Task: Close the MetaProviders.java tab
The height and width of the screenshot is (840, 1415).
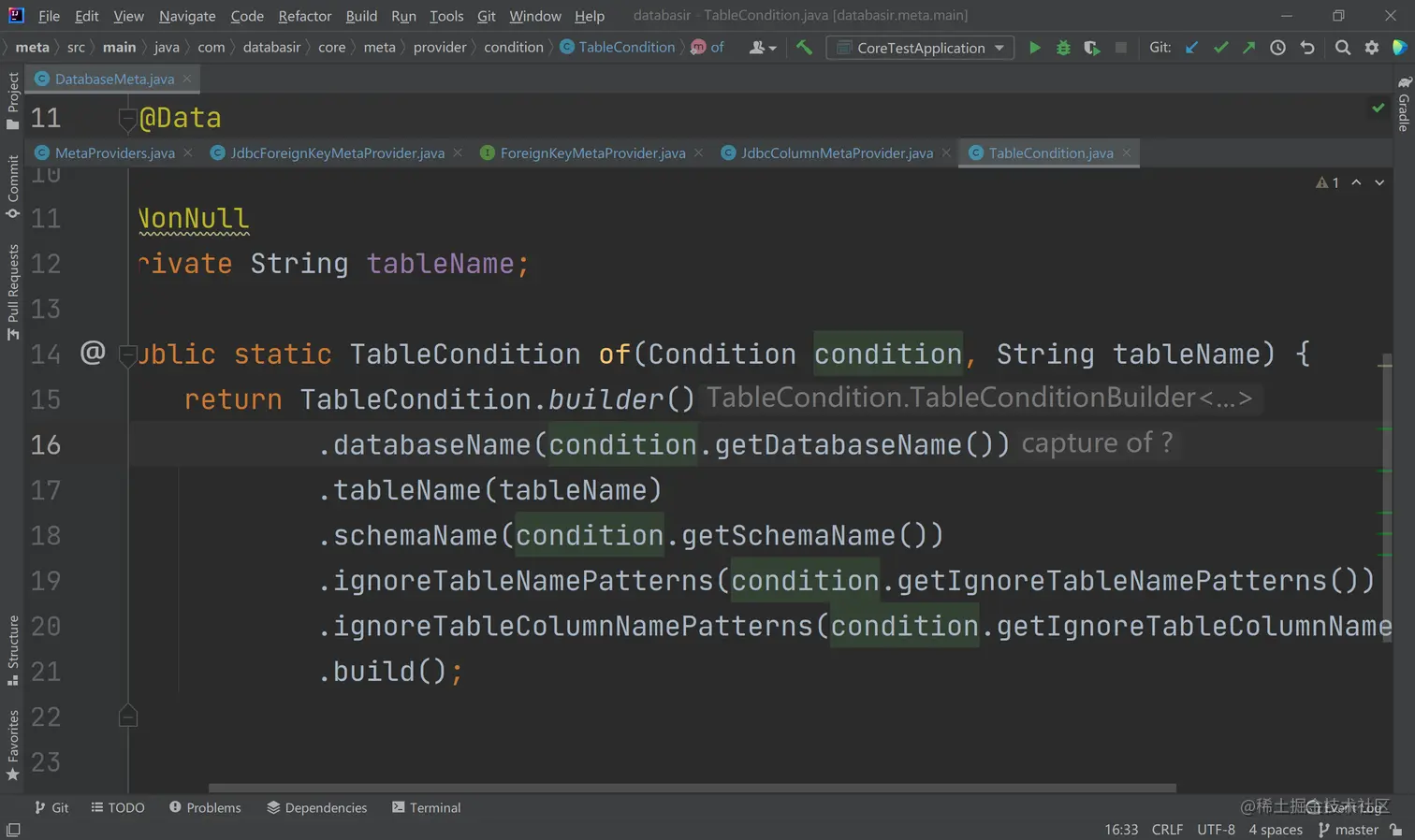Action: (188, 152)
